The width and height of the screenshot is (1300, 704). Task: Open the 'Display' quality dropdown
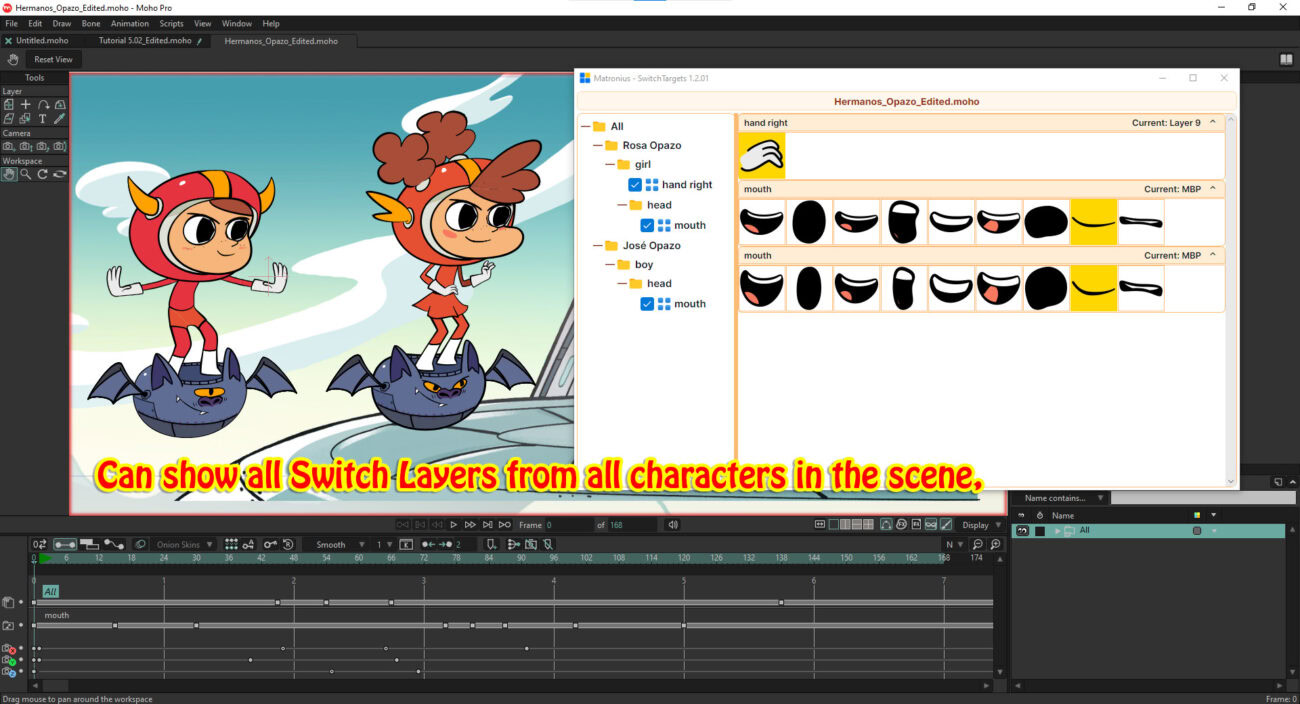point(983,525)
